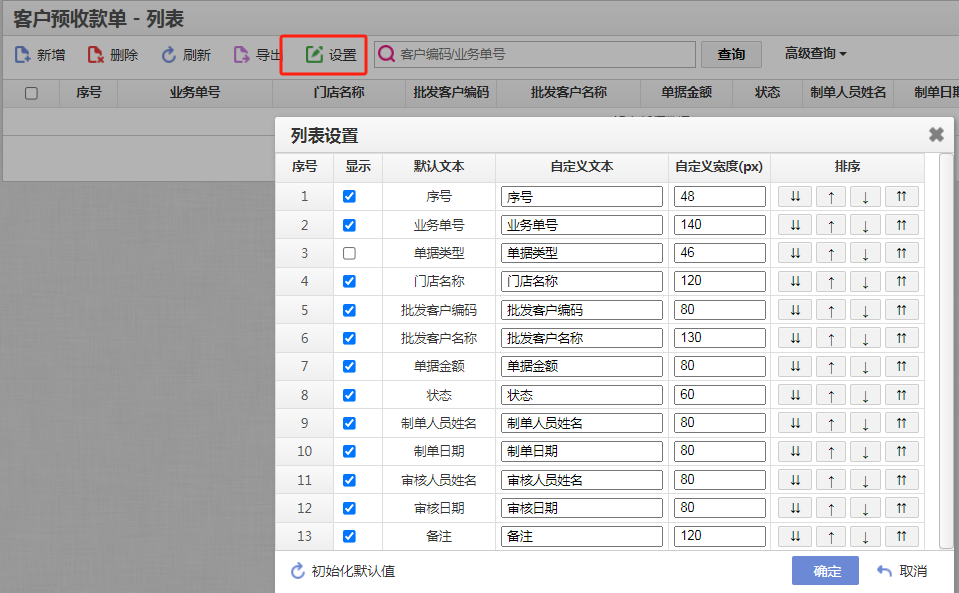959x593 pixels.
Task: Move 单据金额 row down one
Action: coord(865,366)
